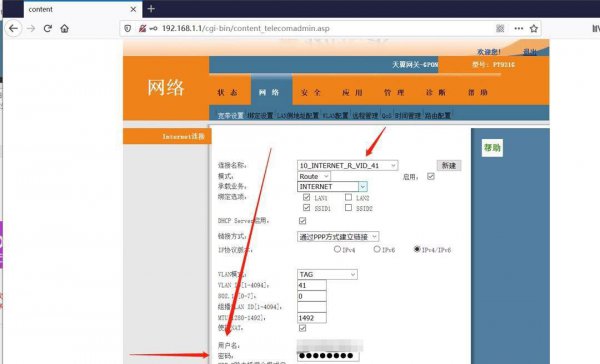Open LAN侧地址配置 submenu

point(298,115)
